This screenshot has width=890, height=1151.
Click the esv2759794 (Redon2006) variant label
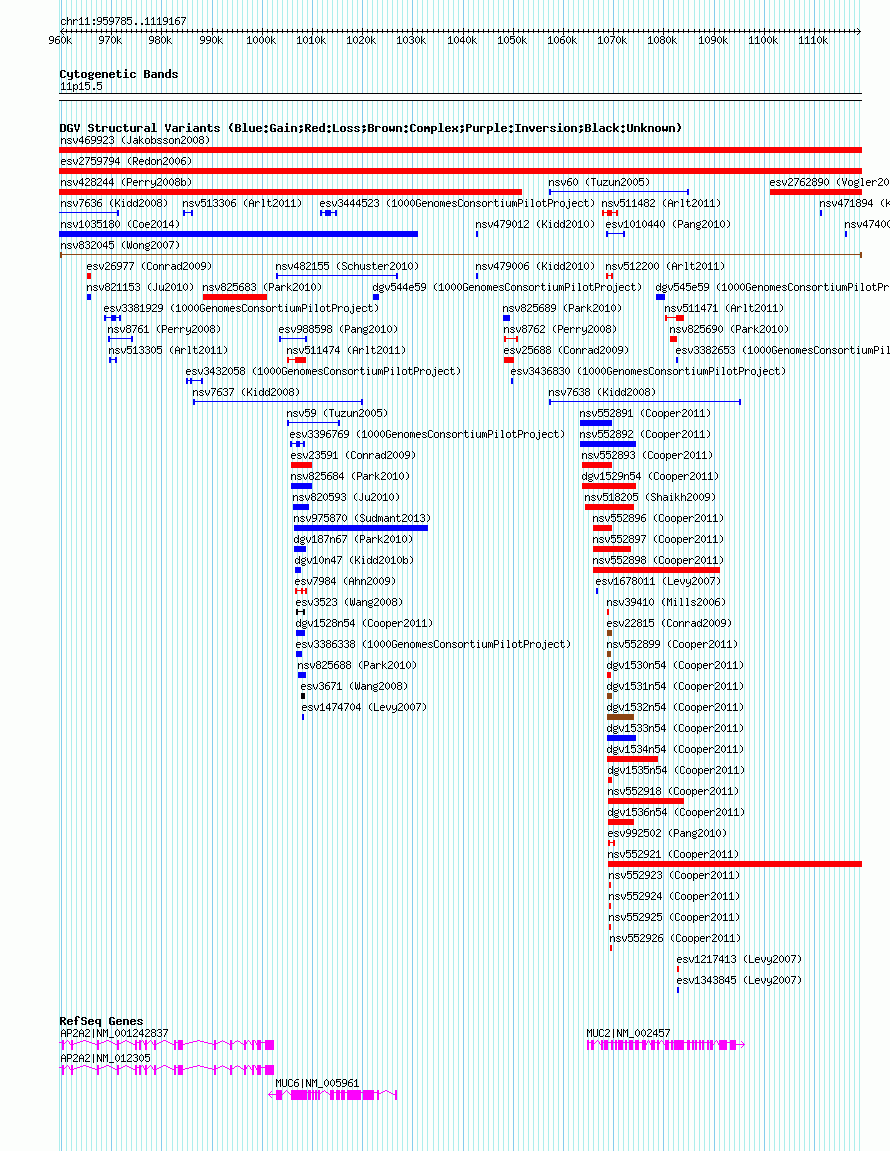[x=126, y=161]
